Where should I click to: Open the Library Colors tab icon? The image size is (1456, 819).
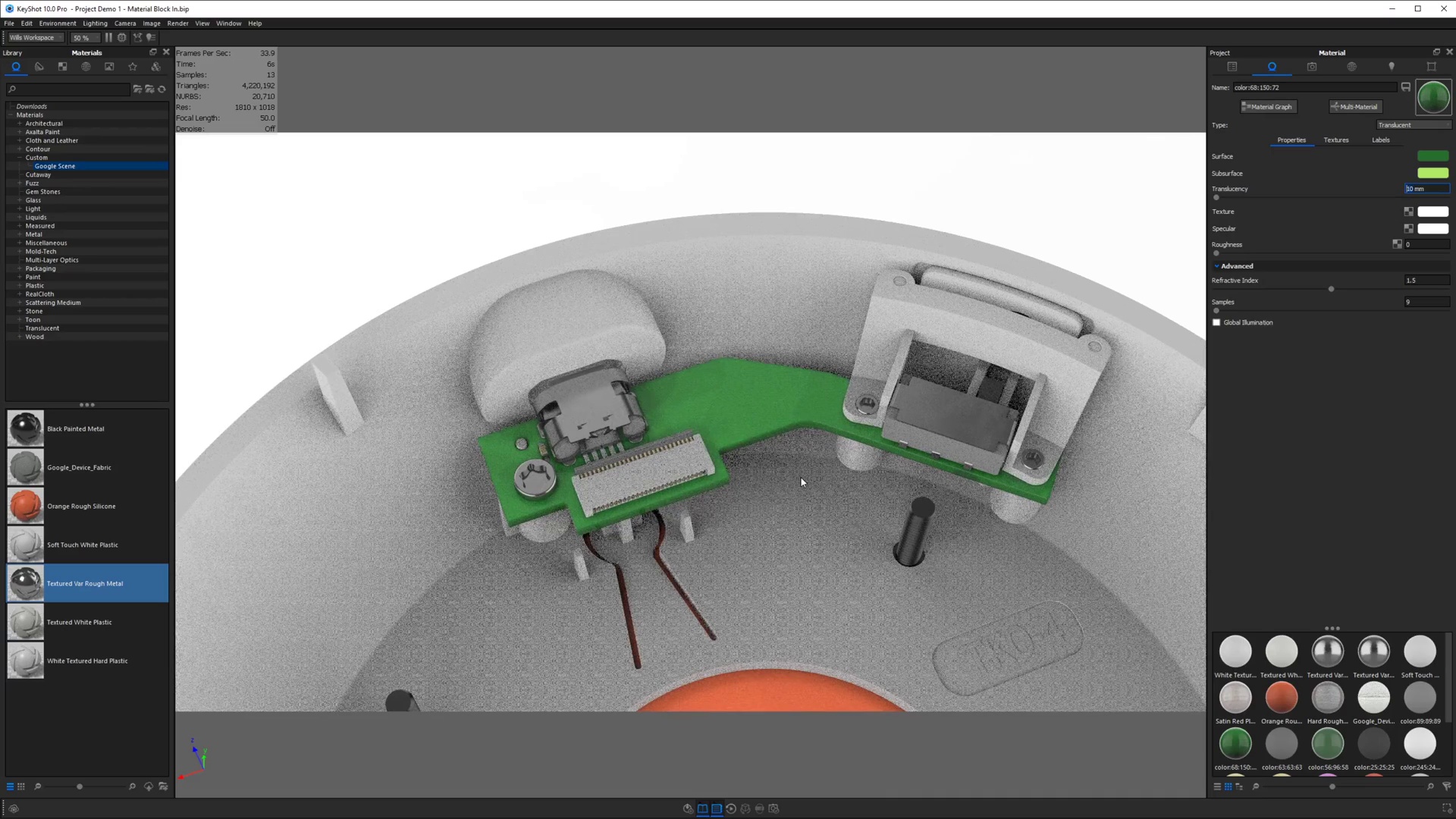(x=39, y=67)
